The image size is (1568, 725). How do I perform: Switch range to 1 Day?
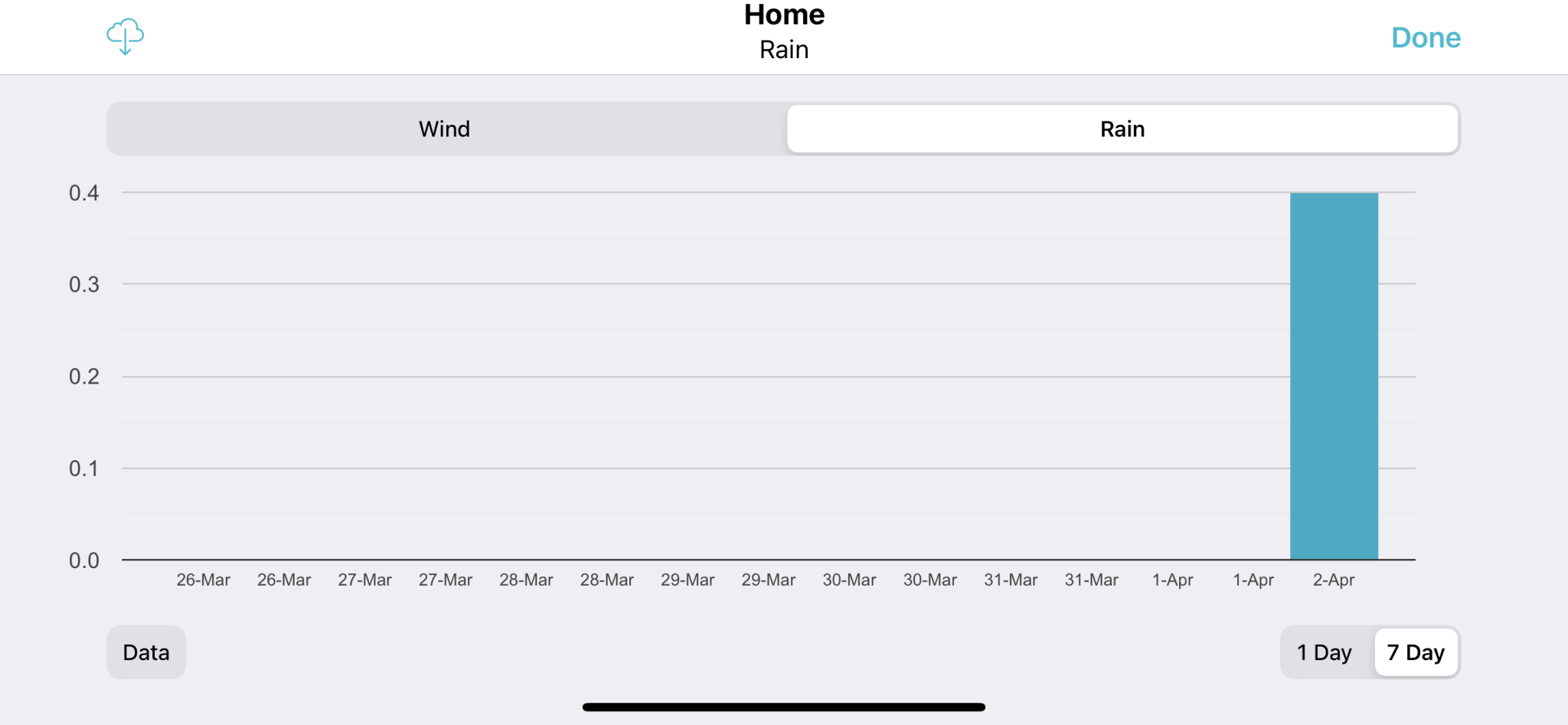(1324, 652)
